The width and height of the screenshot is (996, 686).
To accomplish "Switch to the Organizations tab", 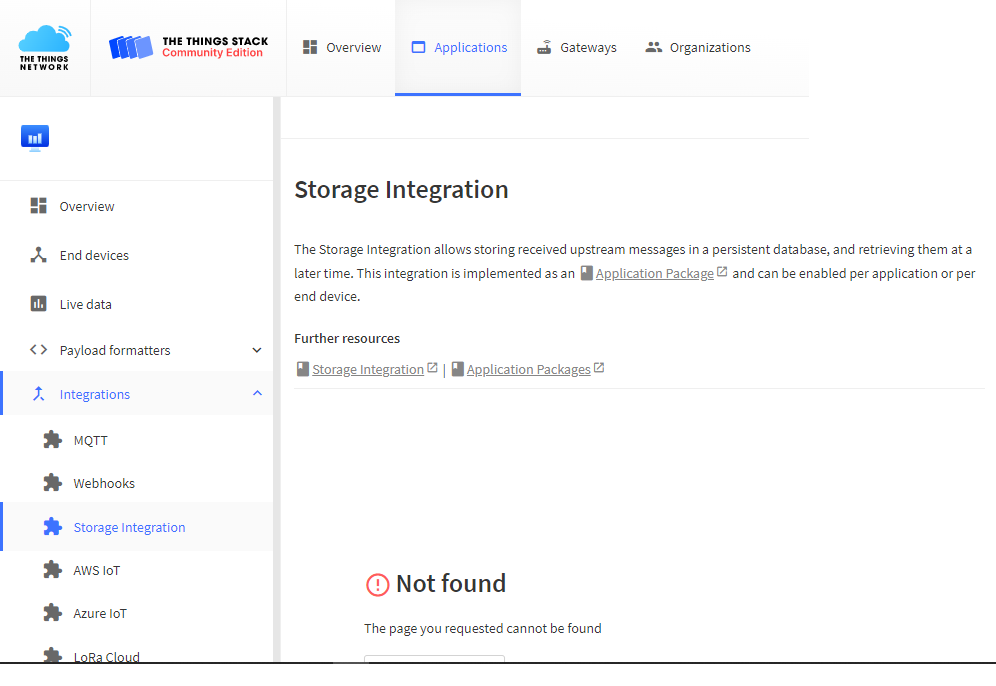I will coord(697,48).
